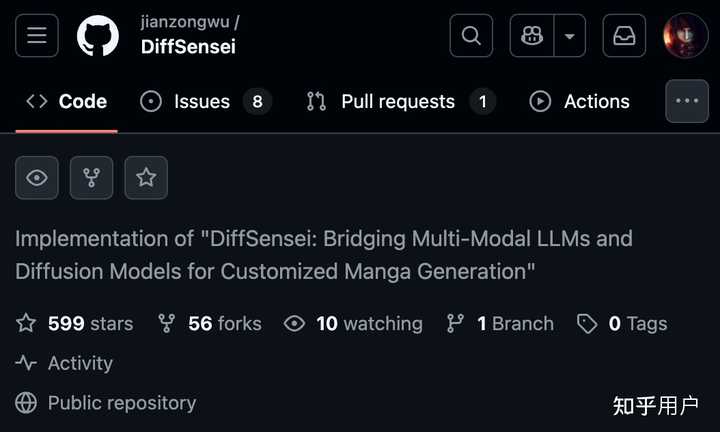Open the search button

(471, 36)
